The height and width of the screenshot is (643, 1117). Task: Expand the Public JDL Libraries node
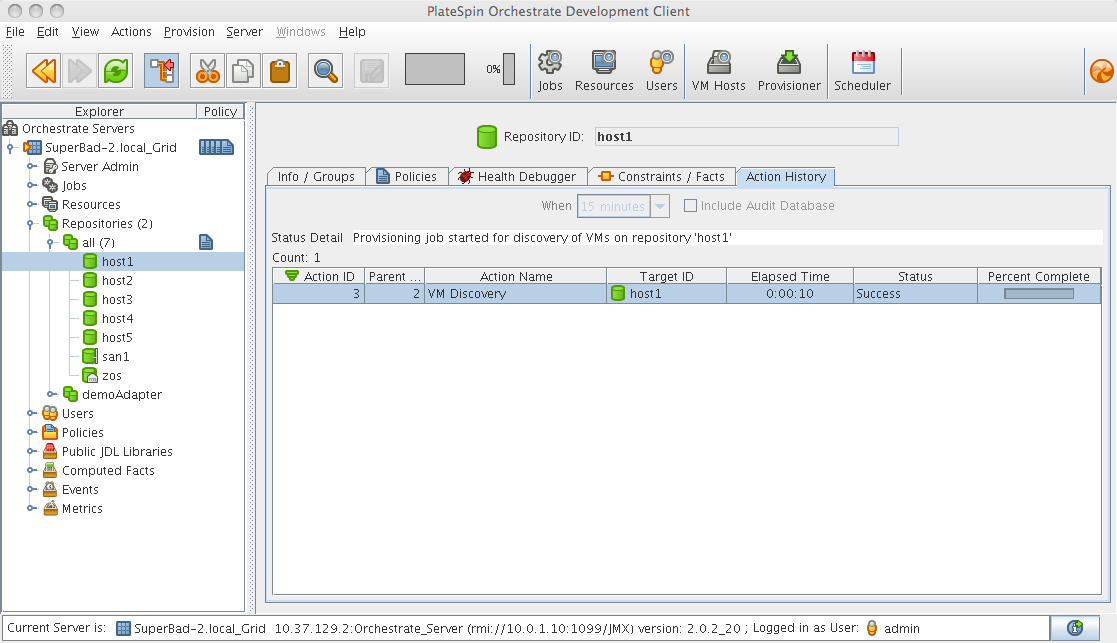click(x=31, y=451)
